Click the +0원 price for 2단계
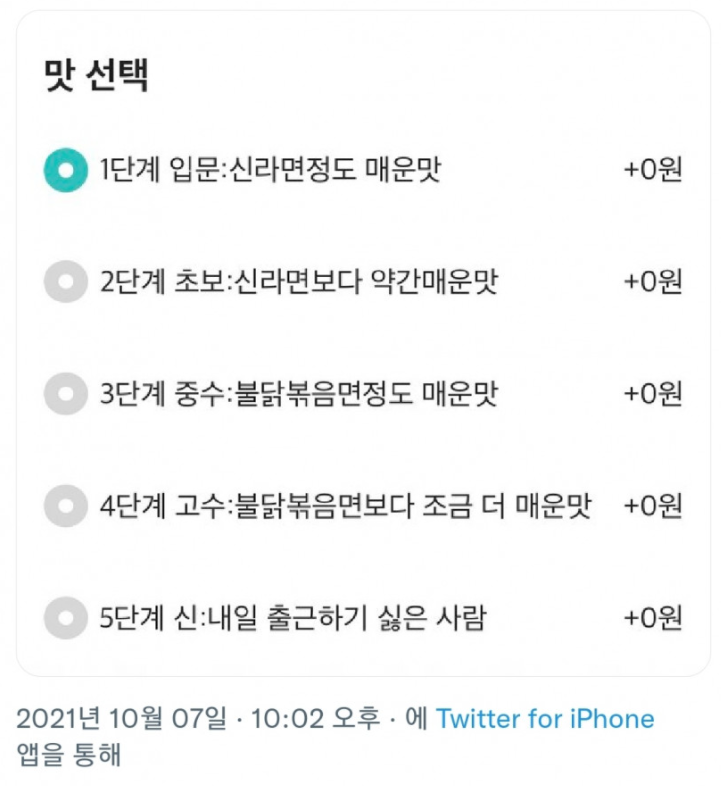The height and width of the screenshot is (786, 721). (x=653, y=283)
